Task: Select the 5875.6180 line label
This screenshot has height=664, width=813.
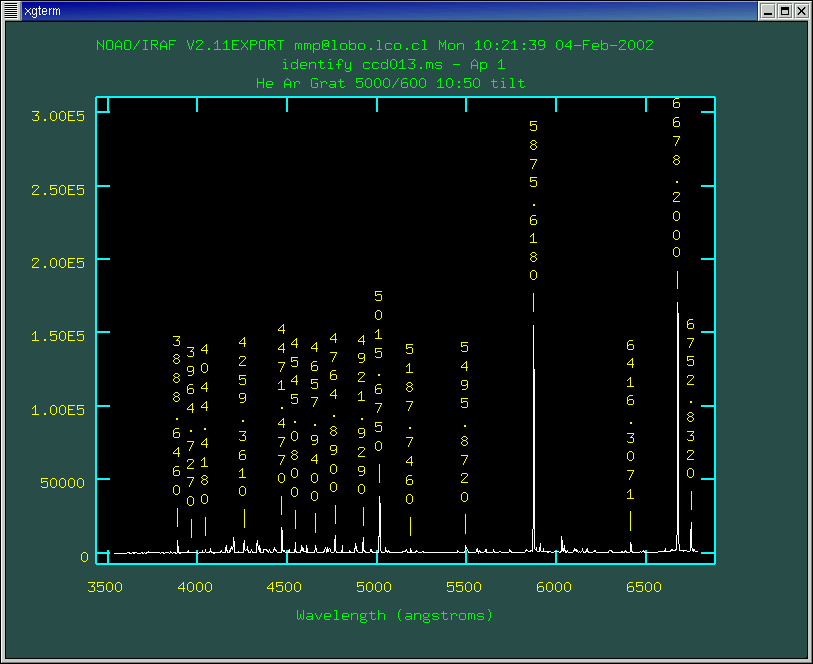Action: coord(533,200)
